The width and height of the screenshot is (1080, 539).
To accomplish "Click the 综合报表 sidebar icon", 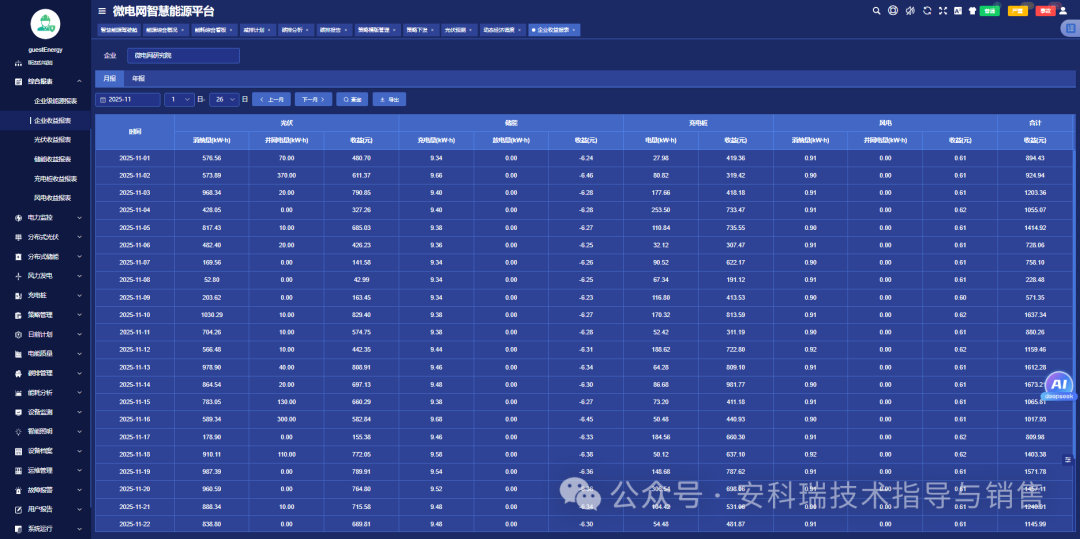I will point(19,81).
